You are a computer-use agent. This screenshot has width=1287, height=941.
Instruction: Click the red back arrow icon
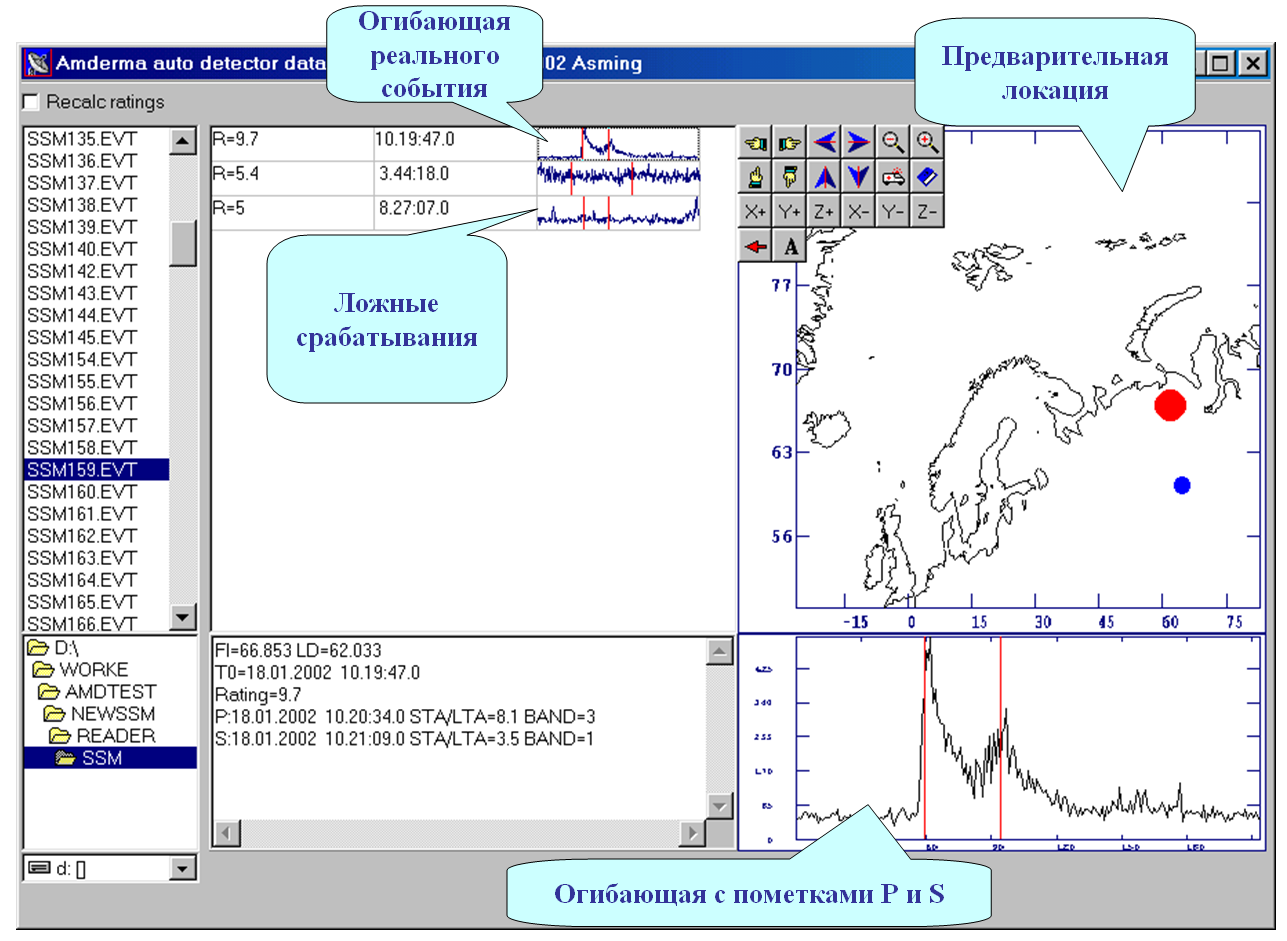pyautogui.click(x=756, y=246)
